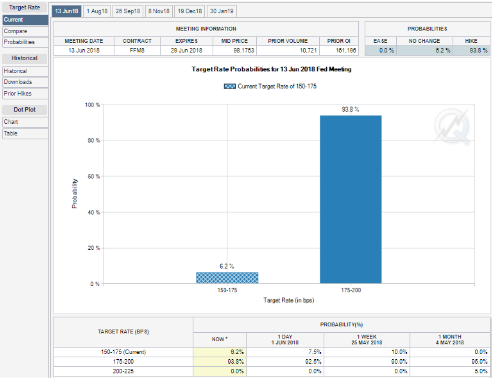
Task: Click the NO CHANGE column header
Action: click(424, 41)
